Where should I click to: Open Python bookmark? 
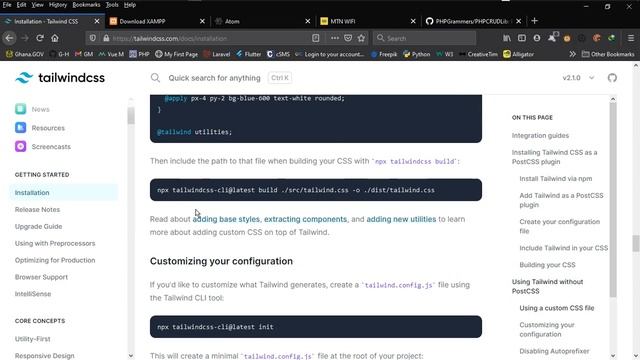point(416,54)
